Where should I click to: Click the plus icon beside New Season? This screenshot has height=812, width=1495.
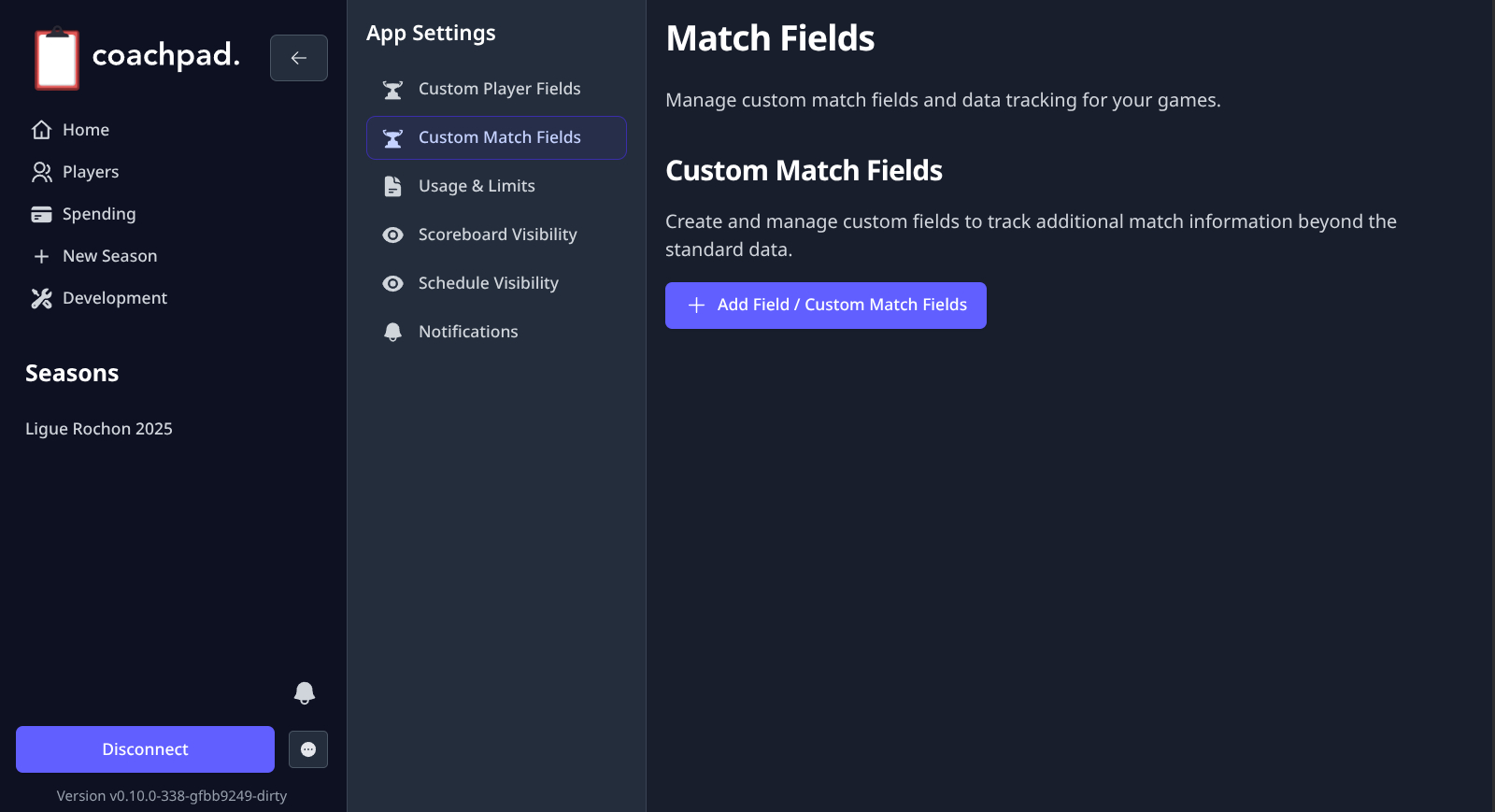click(41, 256)
